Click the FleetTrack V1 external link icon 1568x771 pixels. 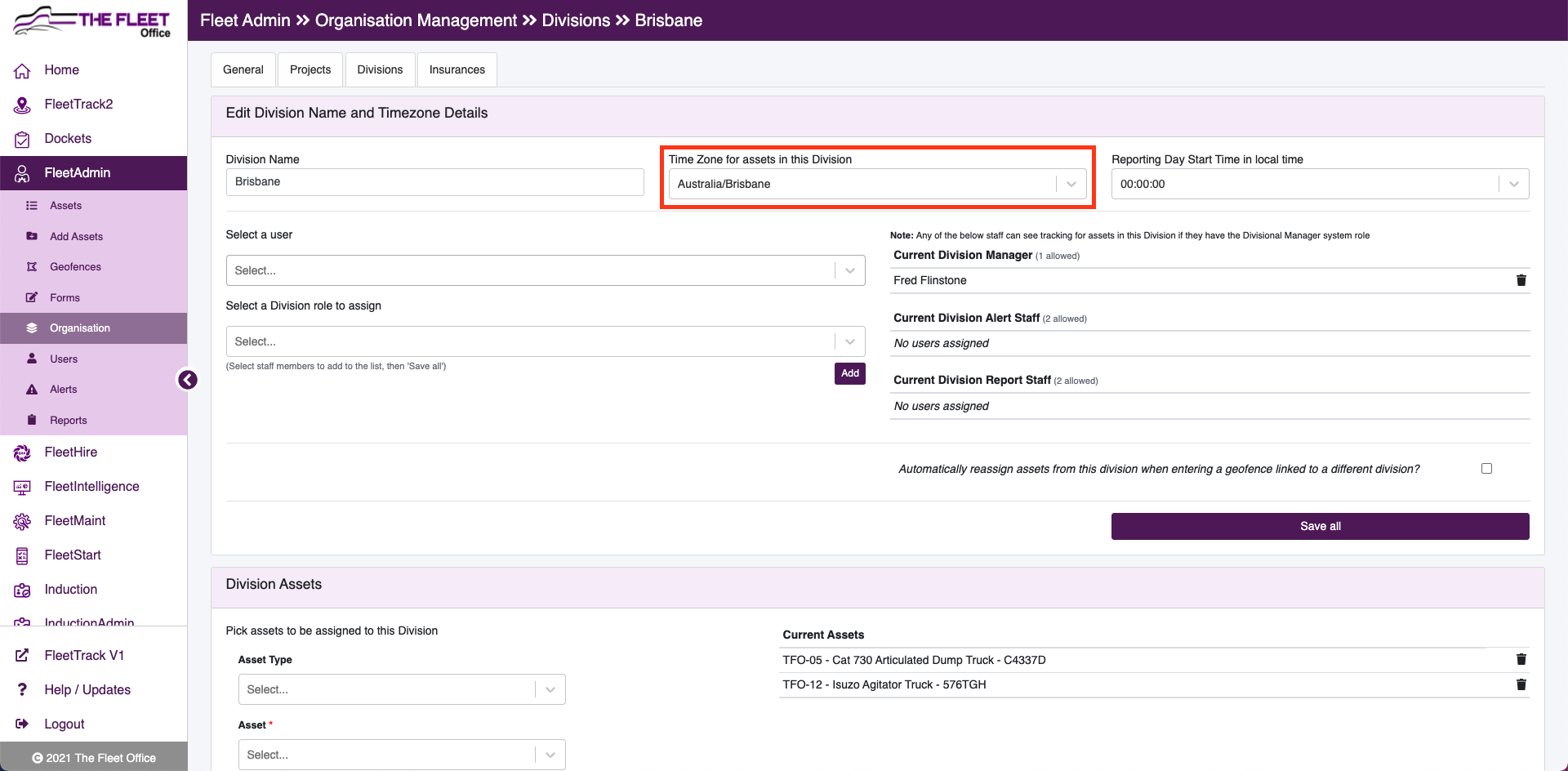pos(22,655)
